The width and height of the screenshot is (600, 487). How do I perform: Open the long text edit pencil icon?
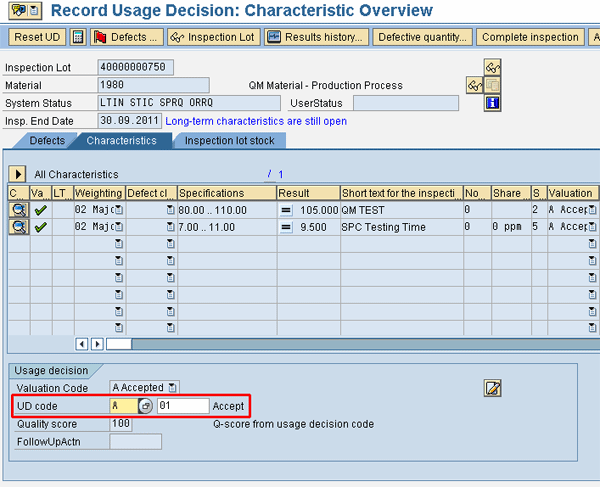click(492, 388)
